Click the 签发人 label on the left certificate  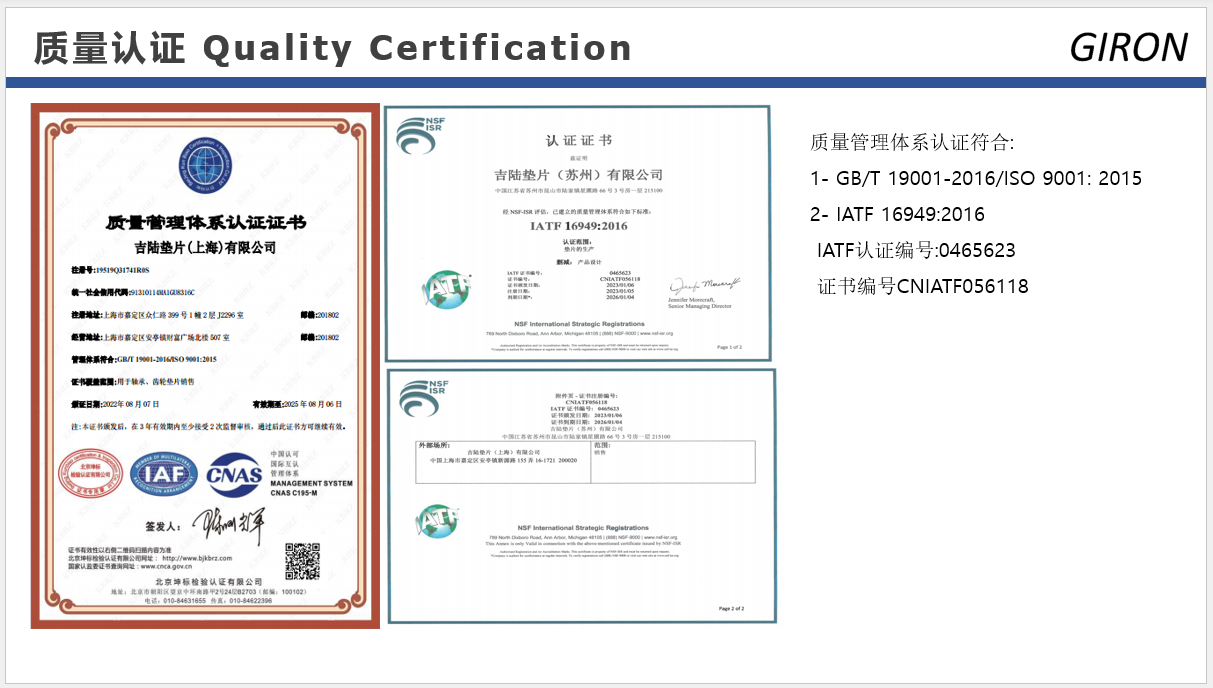tap(165, 527)
